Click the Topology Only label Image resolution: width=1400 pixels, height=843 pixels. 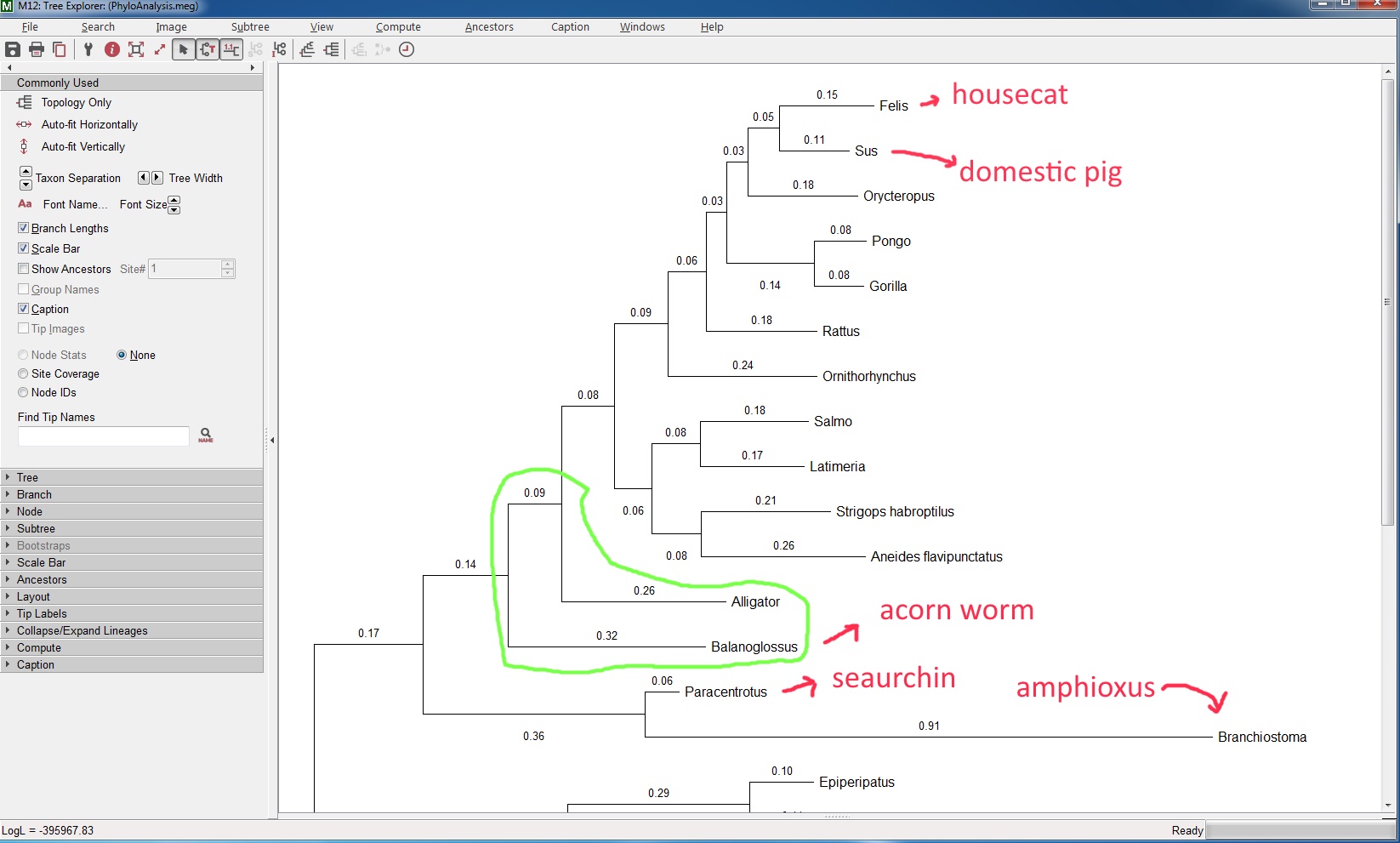click(x=77, y=102)
